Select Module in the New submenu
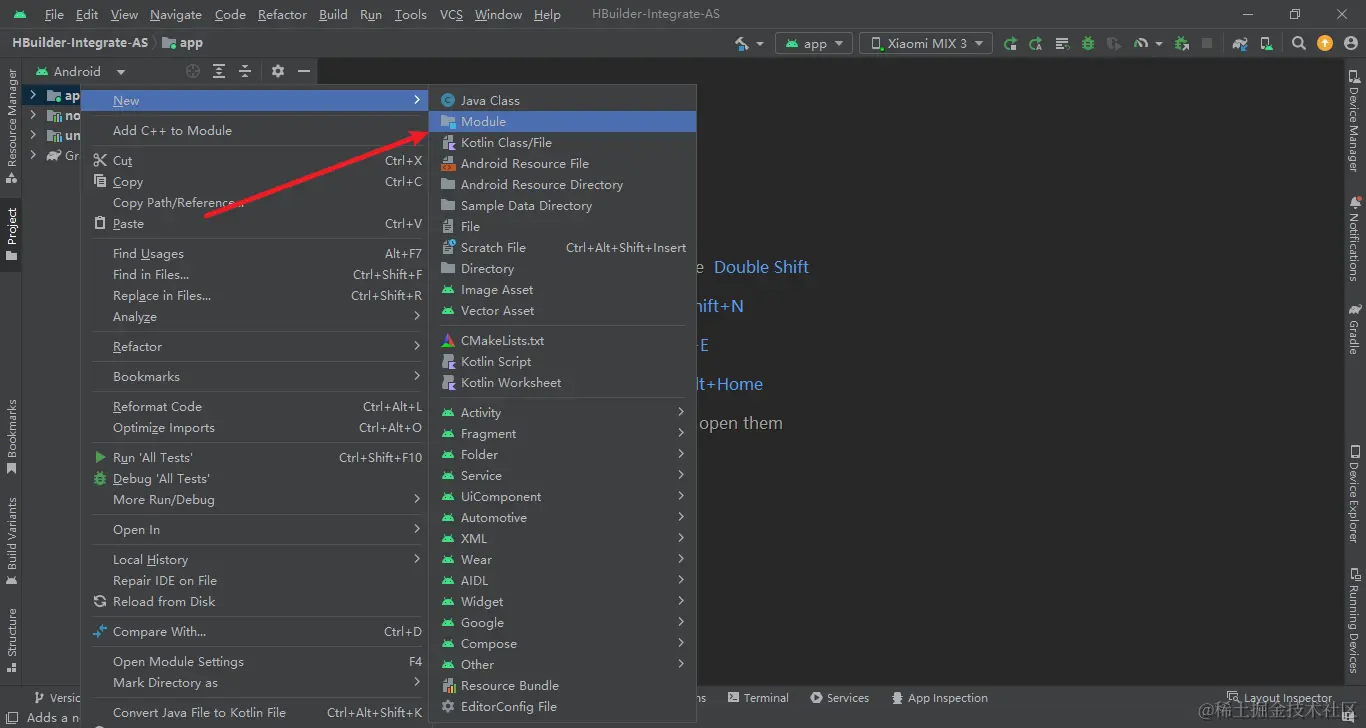Viewport: 1366px width, 728px height. click(x=563, y=121)
